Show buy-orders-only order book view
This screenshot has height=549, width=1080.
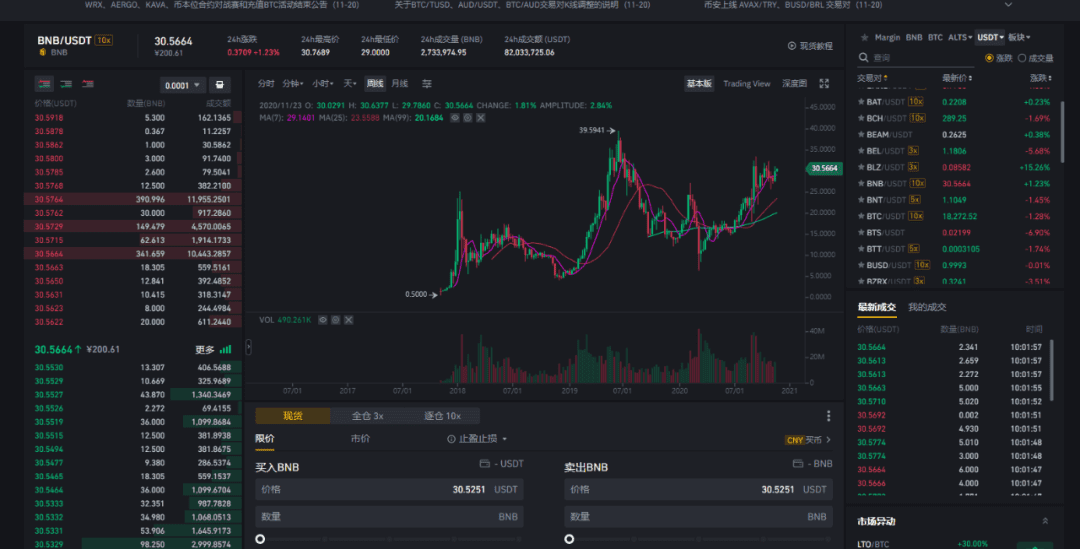pos(66,84)
